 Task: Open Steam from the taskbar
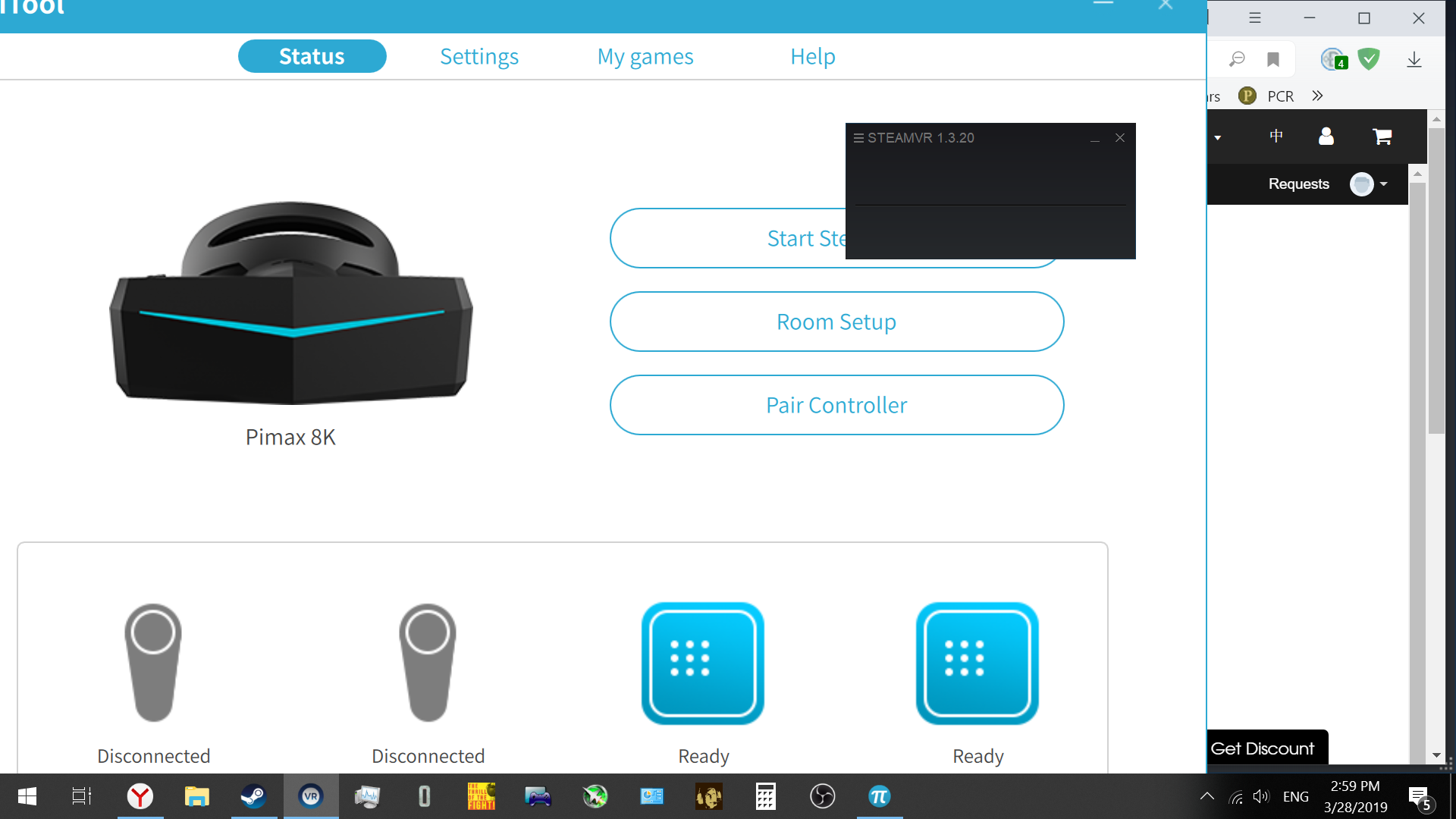click(254, 796)
